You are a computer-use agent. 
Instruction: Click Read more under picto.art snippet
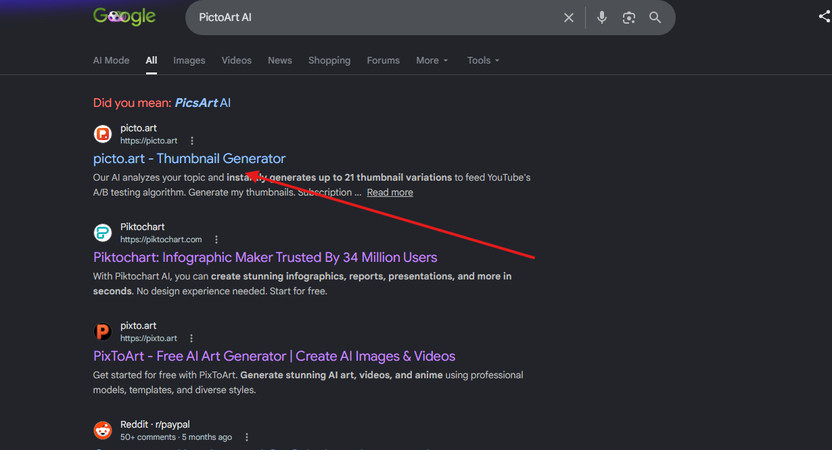(390, 193)
